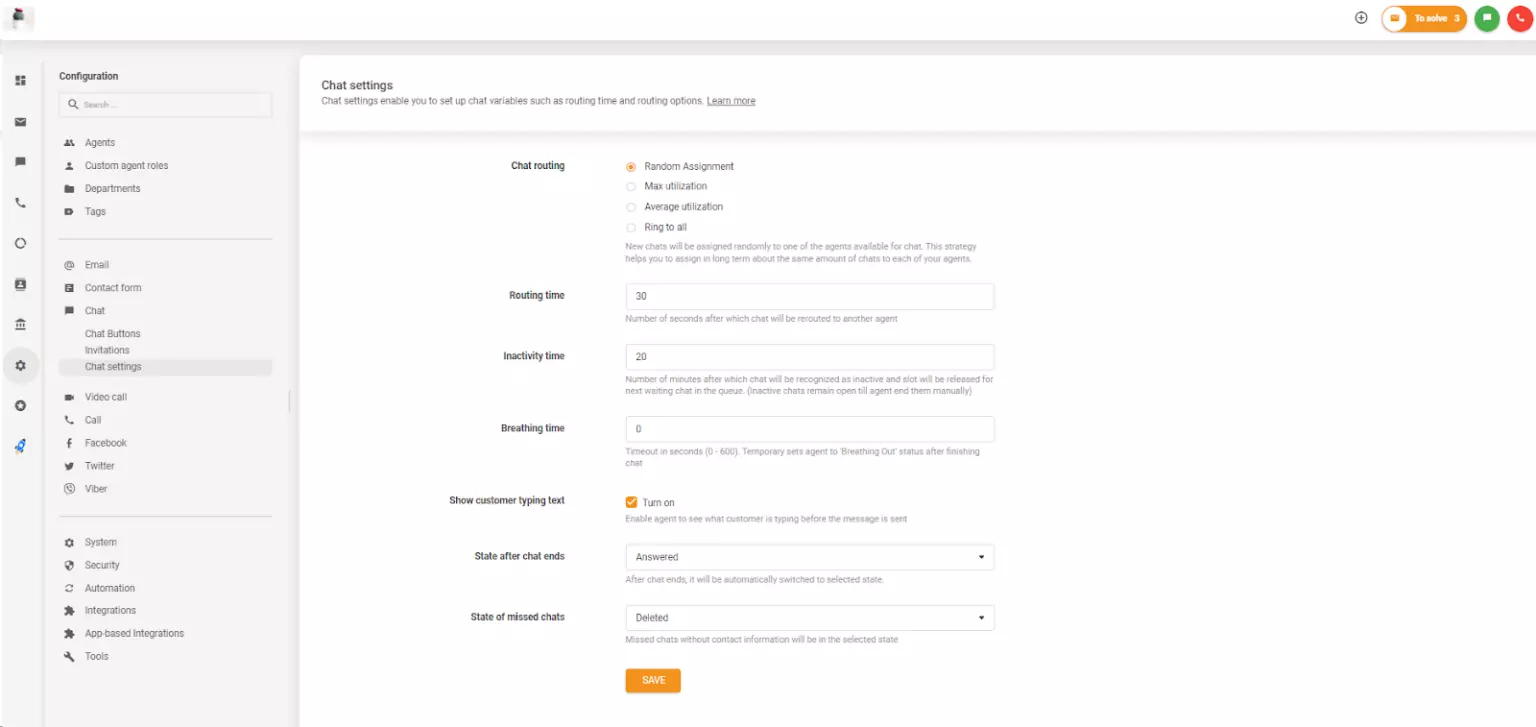Viewport: 1536px width, 727px height.
Task: Open the Calls phone icon
Action: [x=20, y=202]
